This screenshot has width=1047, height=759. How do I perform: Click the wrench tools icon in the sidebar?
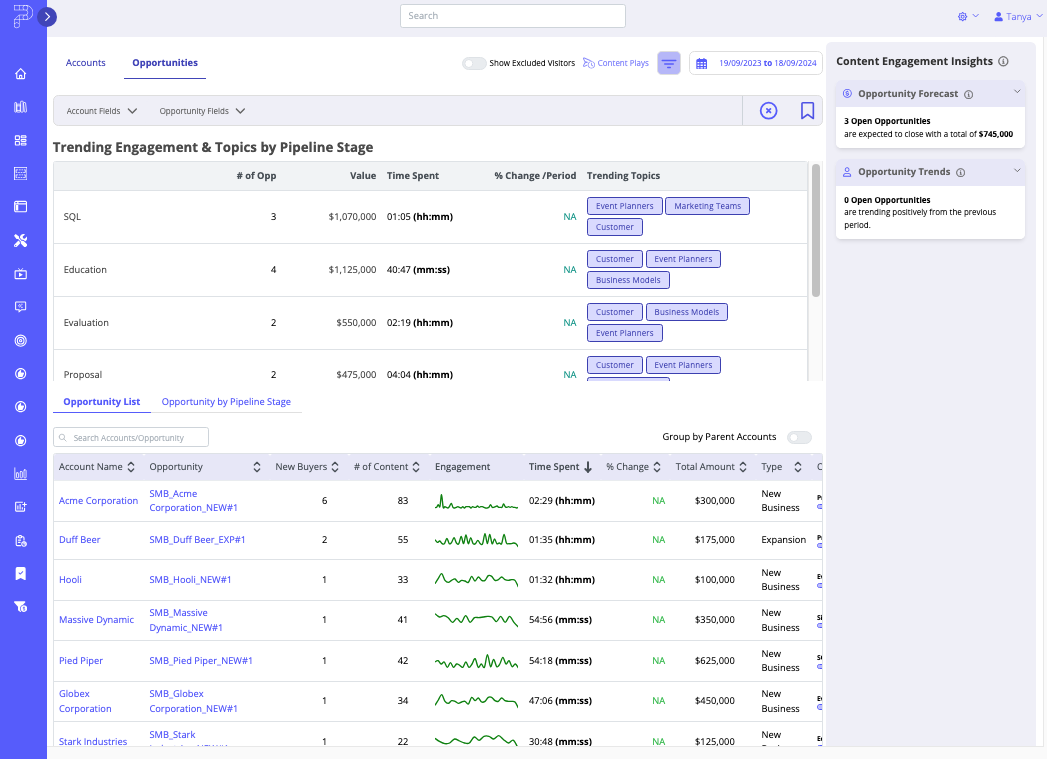click(20, 240)
